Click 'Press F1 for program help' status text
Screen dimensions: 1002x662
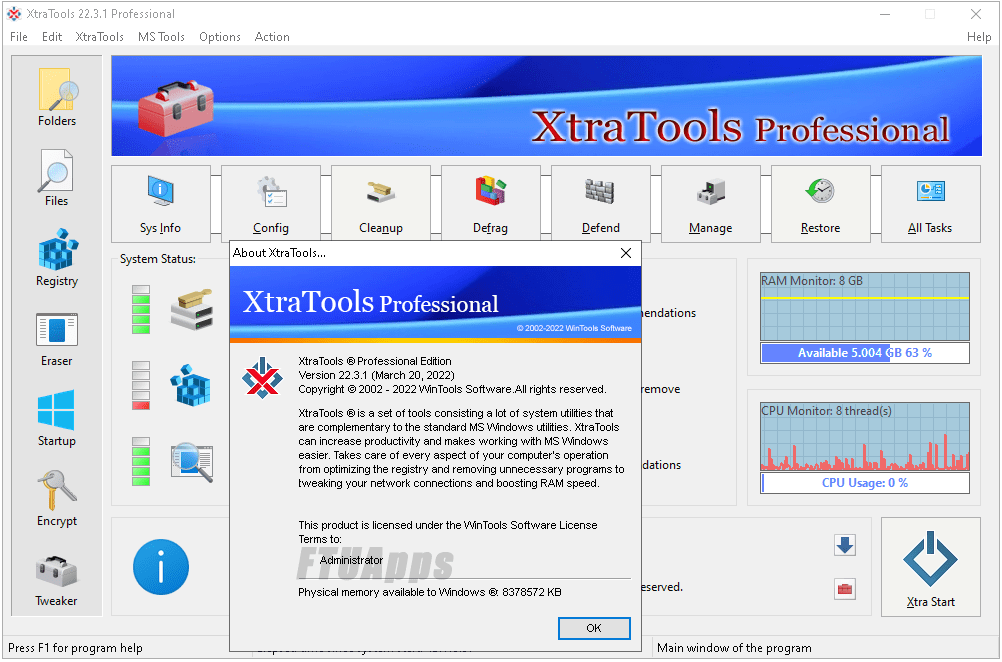75,648
